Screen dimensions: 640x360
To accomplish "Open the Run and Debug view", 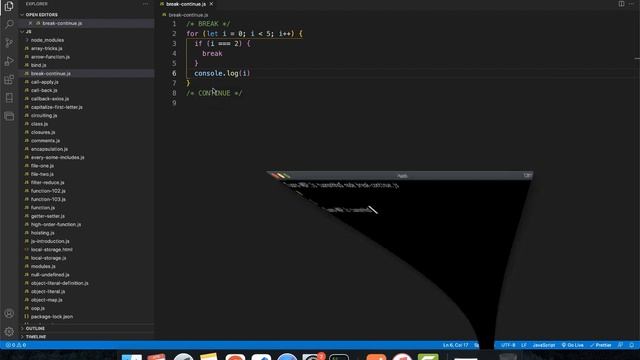I will [9, 61].
